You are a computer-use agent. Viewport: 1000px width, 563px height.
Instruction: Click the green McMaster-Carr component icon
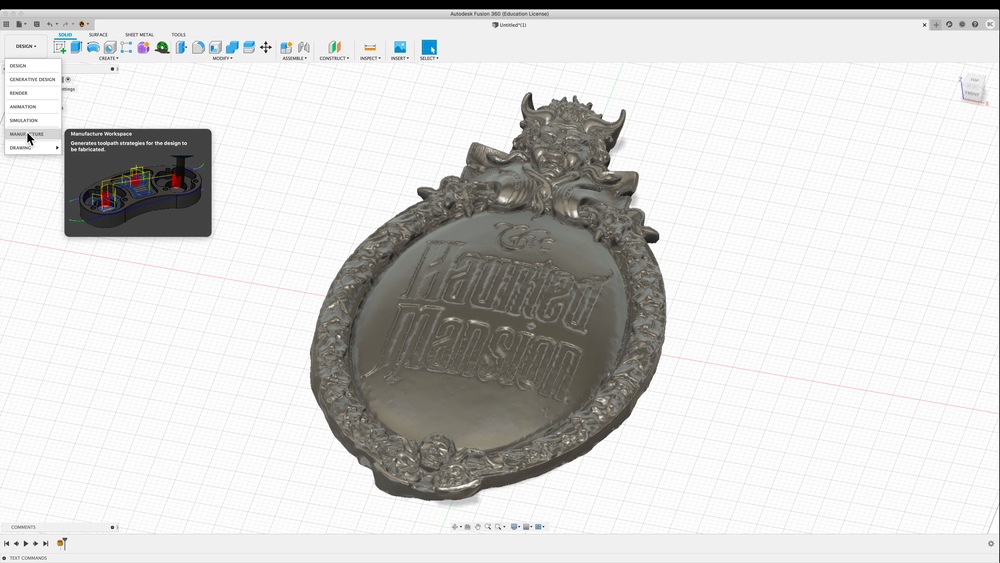(162, 47)
